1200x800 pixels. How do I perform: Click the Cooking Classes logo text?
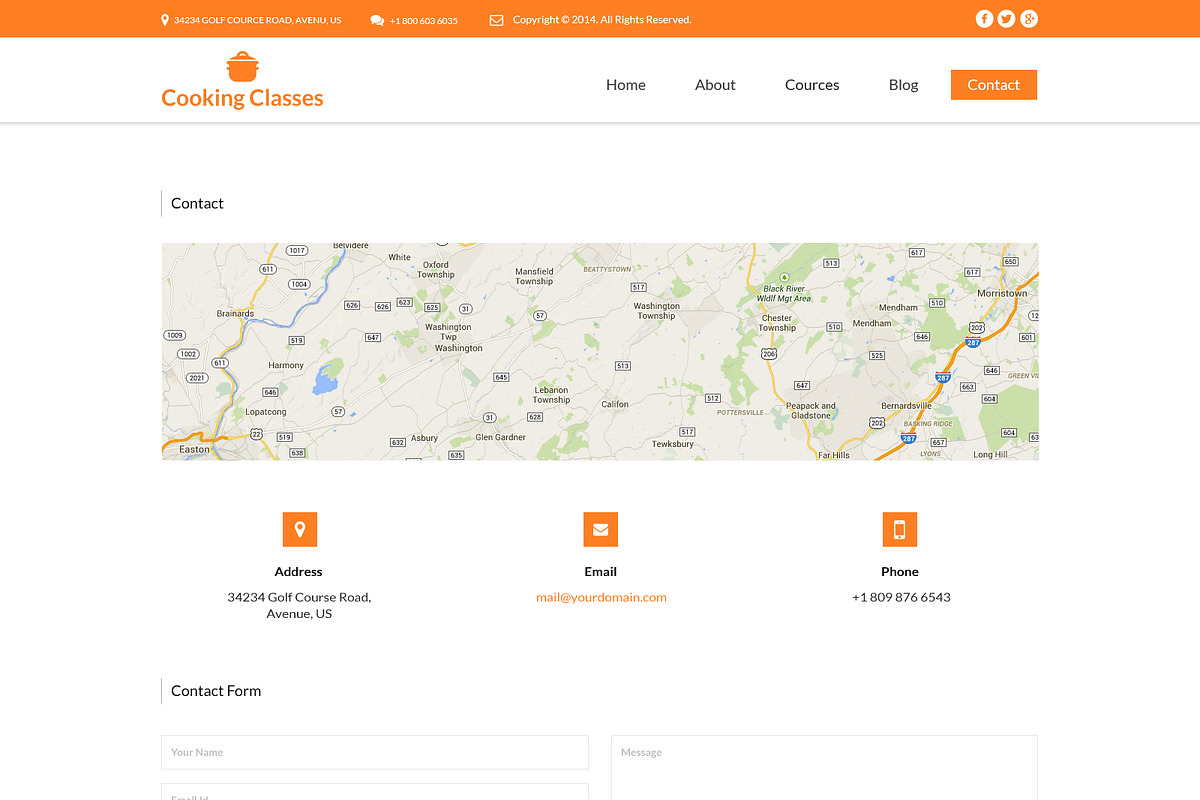[242, 98]
